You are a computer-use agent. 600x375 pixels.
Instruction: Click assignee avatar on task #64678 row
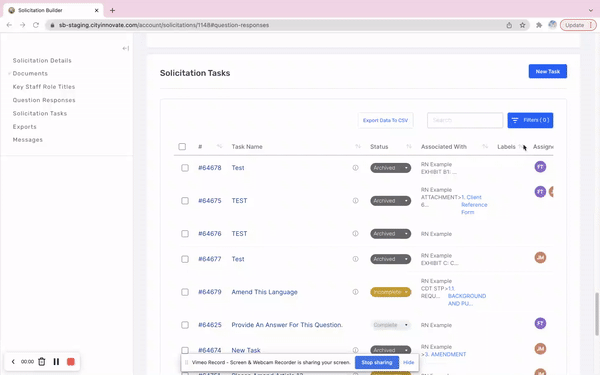[x=540, y=167]
